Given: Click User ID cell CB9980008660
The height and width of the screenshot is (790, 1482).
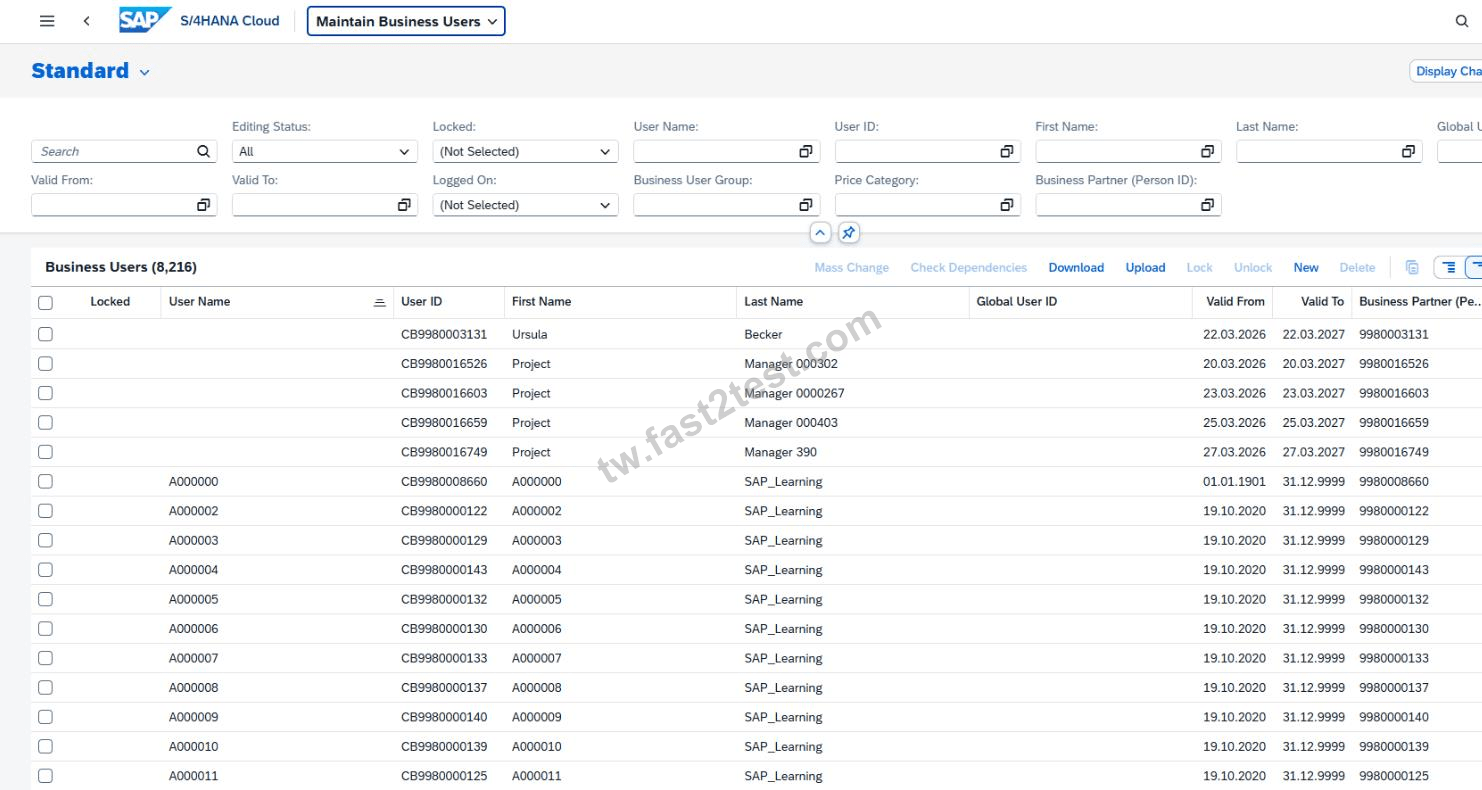Looking at the screenshot, I should pyautogui.click(x=444, y=482).
